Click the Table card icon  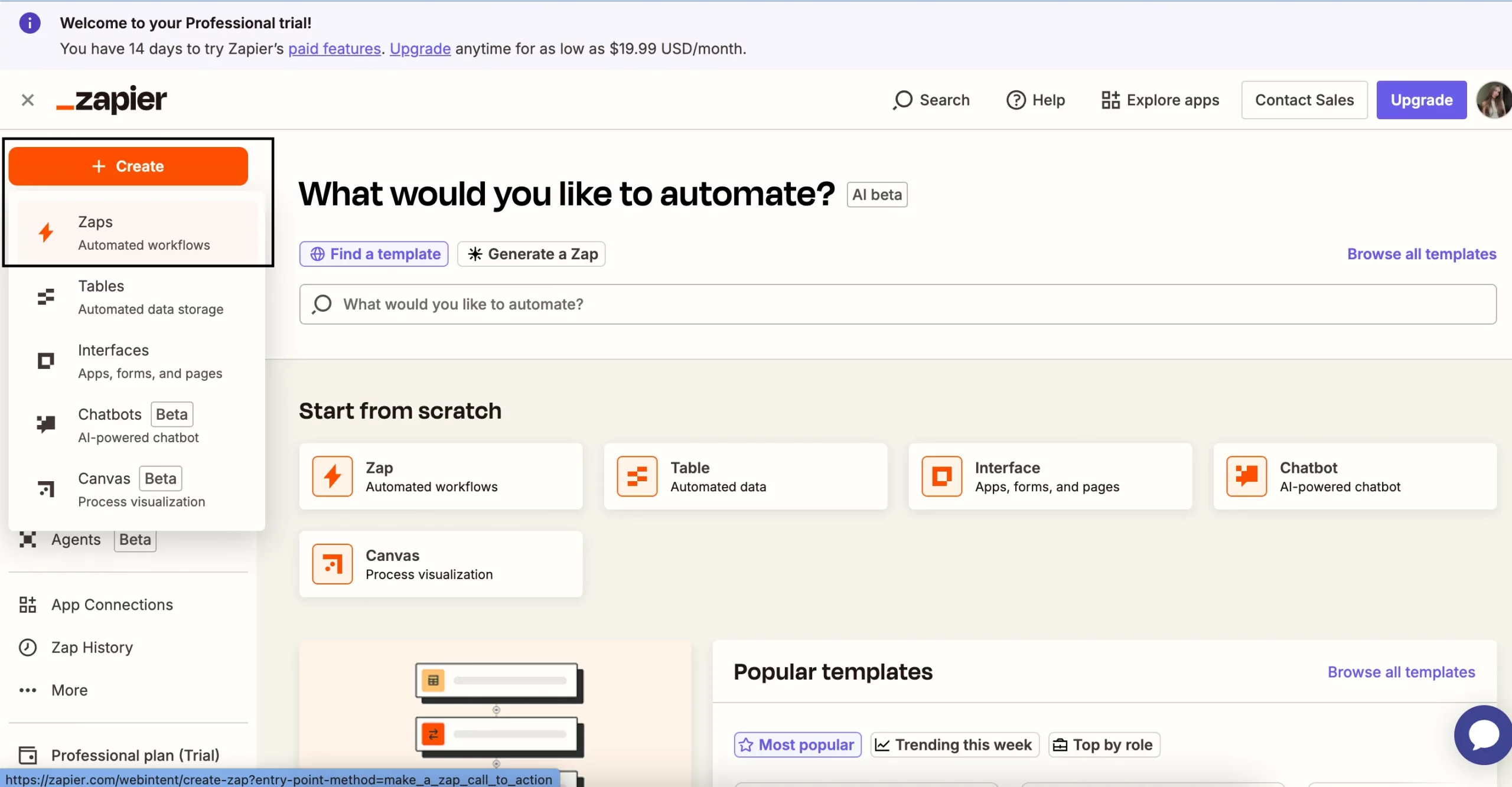point(637,476)
